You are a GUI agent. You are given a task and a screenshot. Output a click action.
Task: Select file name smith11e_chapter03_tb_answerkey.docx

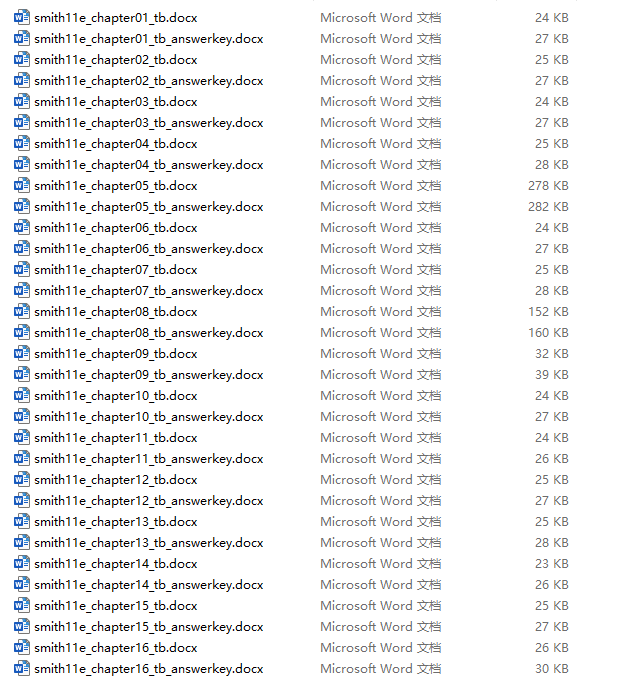(148, 123)
